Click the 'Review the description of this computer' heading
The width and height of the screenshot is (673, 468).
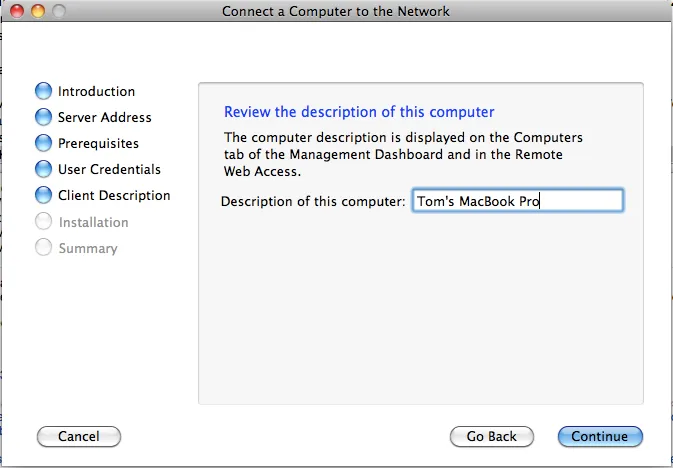[x=359, y=112]
